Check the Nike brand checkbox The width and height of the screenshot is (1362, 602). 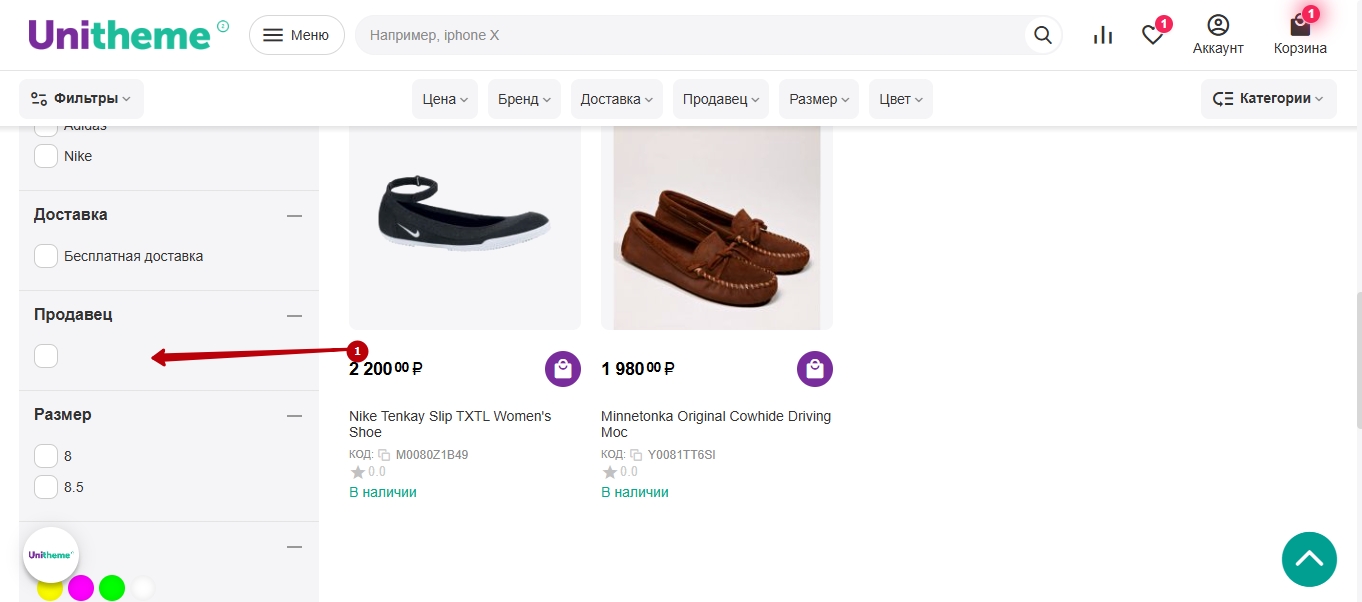coord(46,156)
